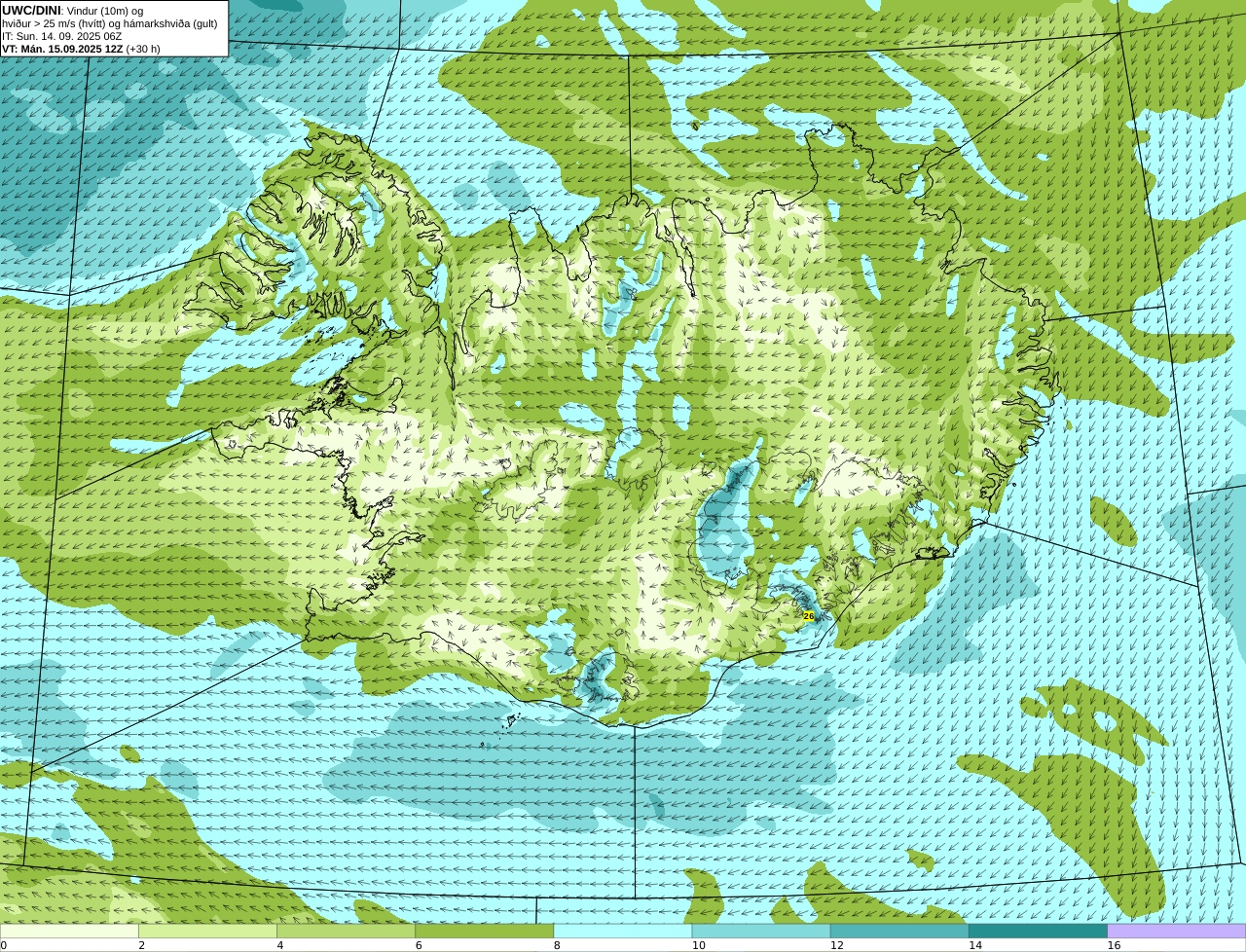Select the dark teal 14–16 legend swatch

click(x=1038, y=932)
